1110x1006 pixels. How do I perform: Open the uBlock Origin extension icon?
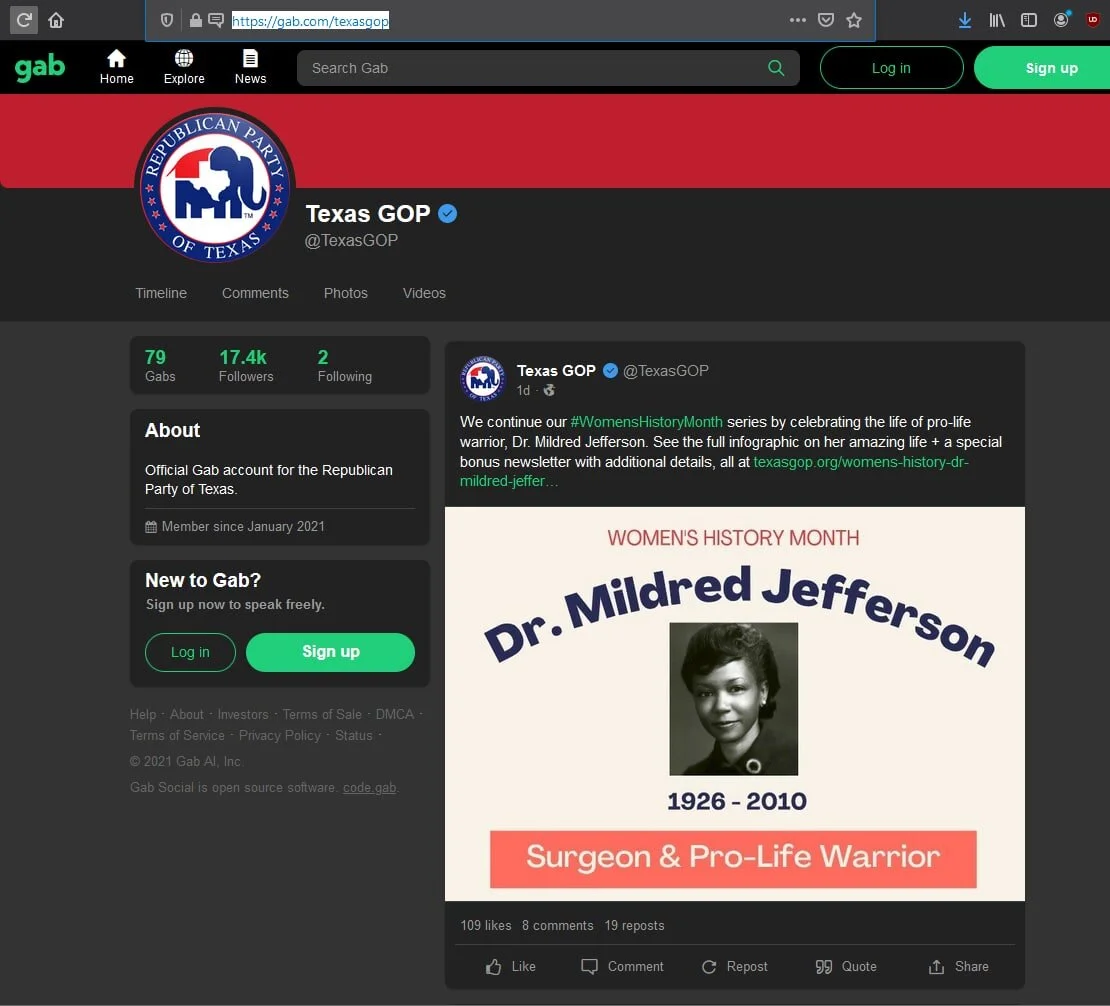tap(1092, 20)
